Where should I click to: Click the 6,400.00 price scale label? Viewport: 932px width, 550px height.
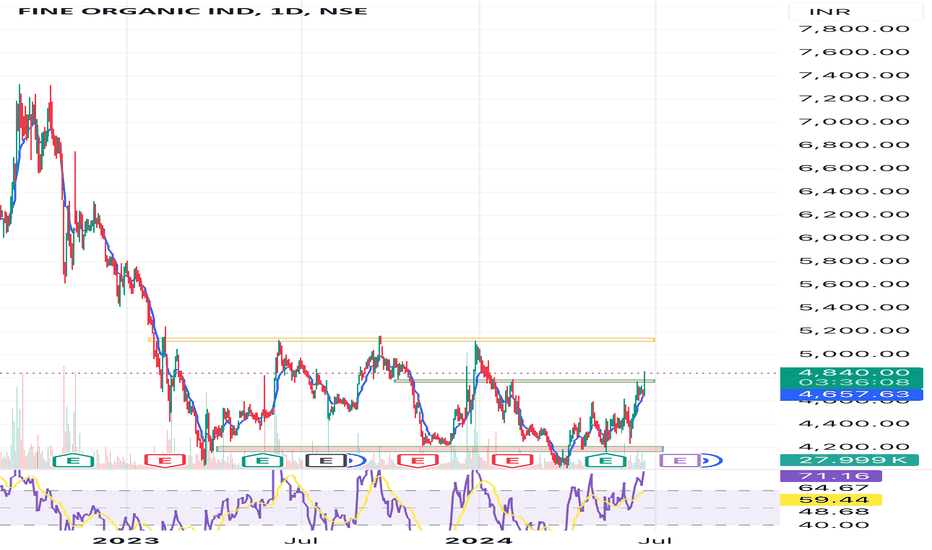(854, 191)
